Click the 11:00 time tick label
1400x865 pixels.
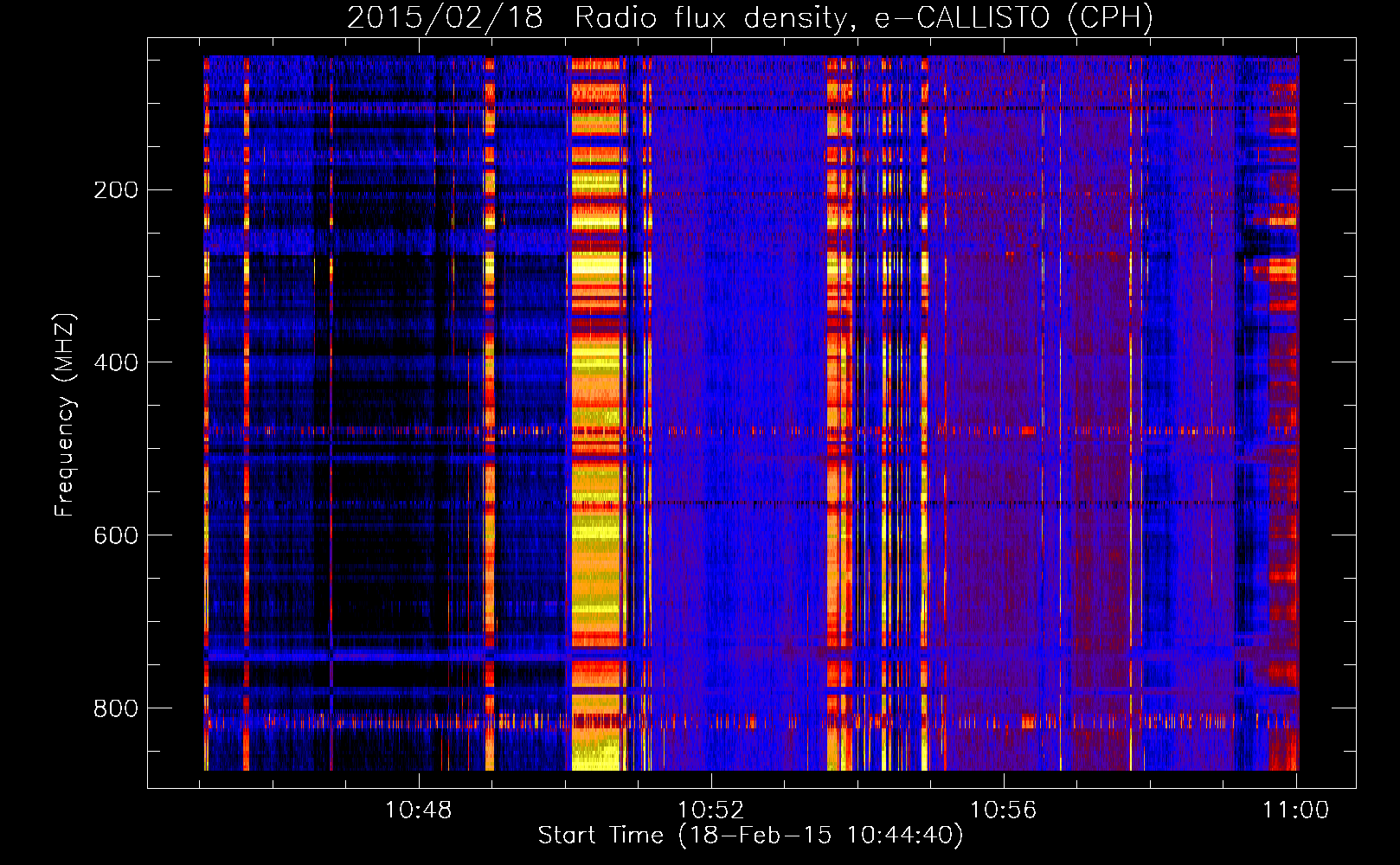(x=1295, y=811)
